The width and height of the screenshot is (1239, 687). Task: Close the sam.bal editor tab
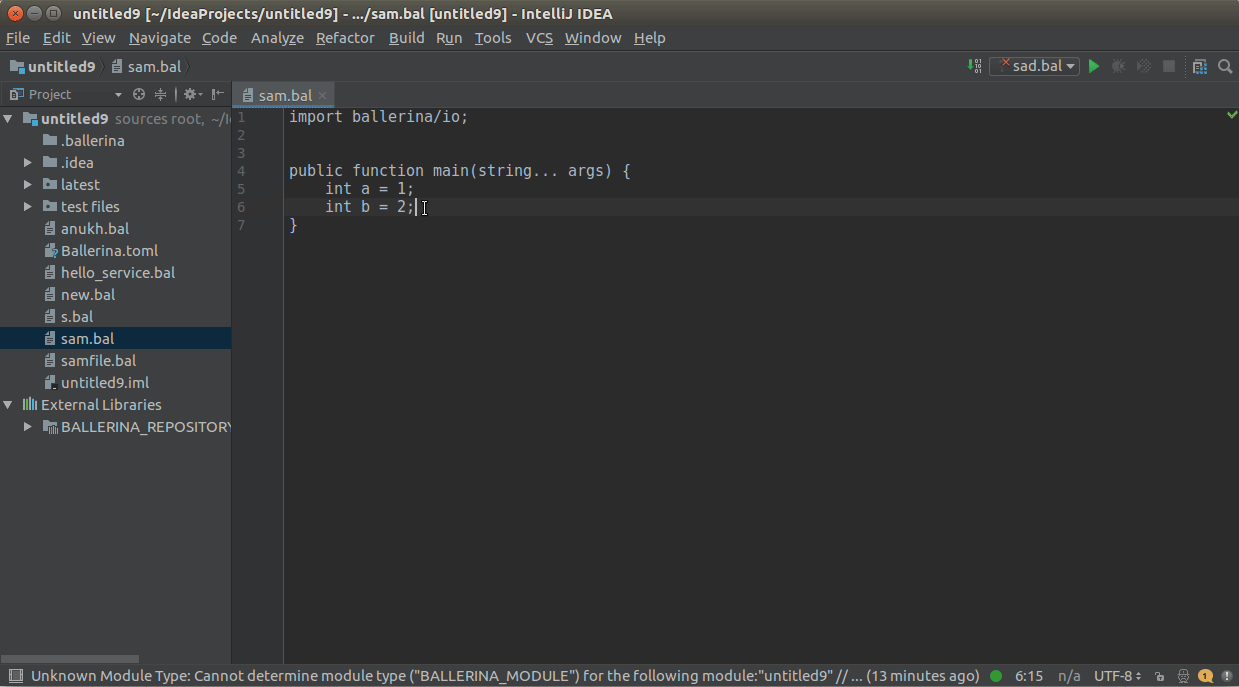point(322,96)
